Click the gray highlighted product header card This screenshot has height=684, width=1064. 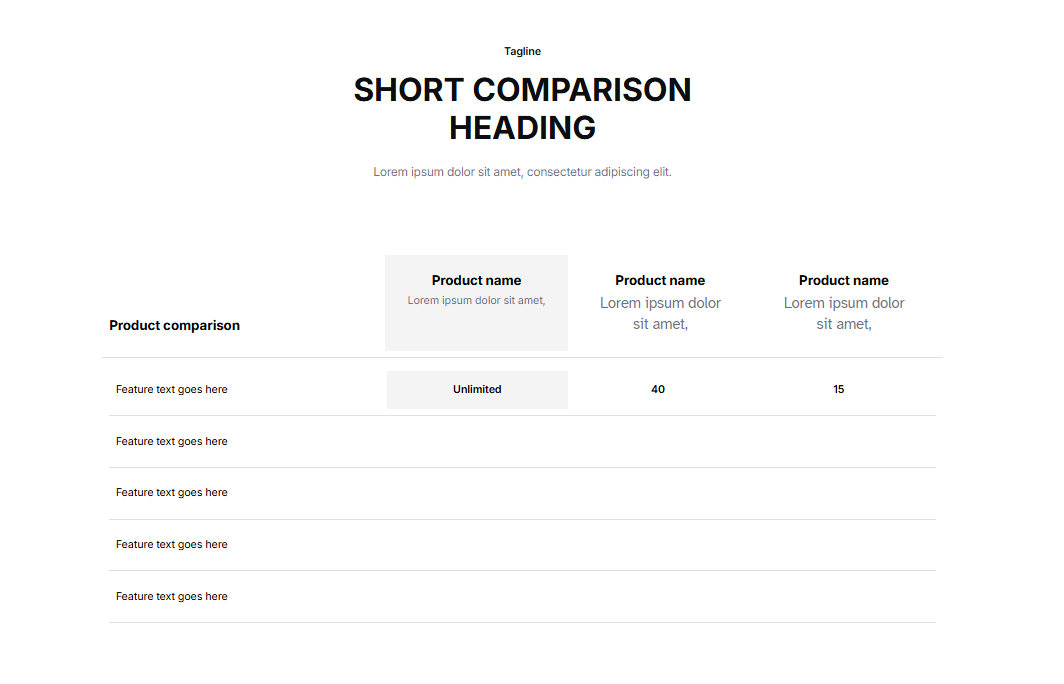point(476,331)
